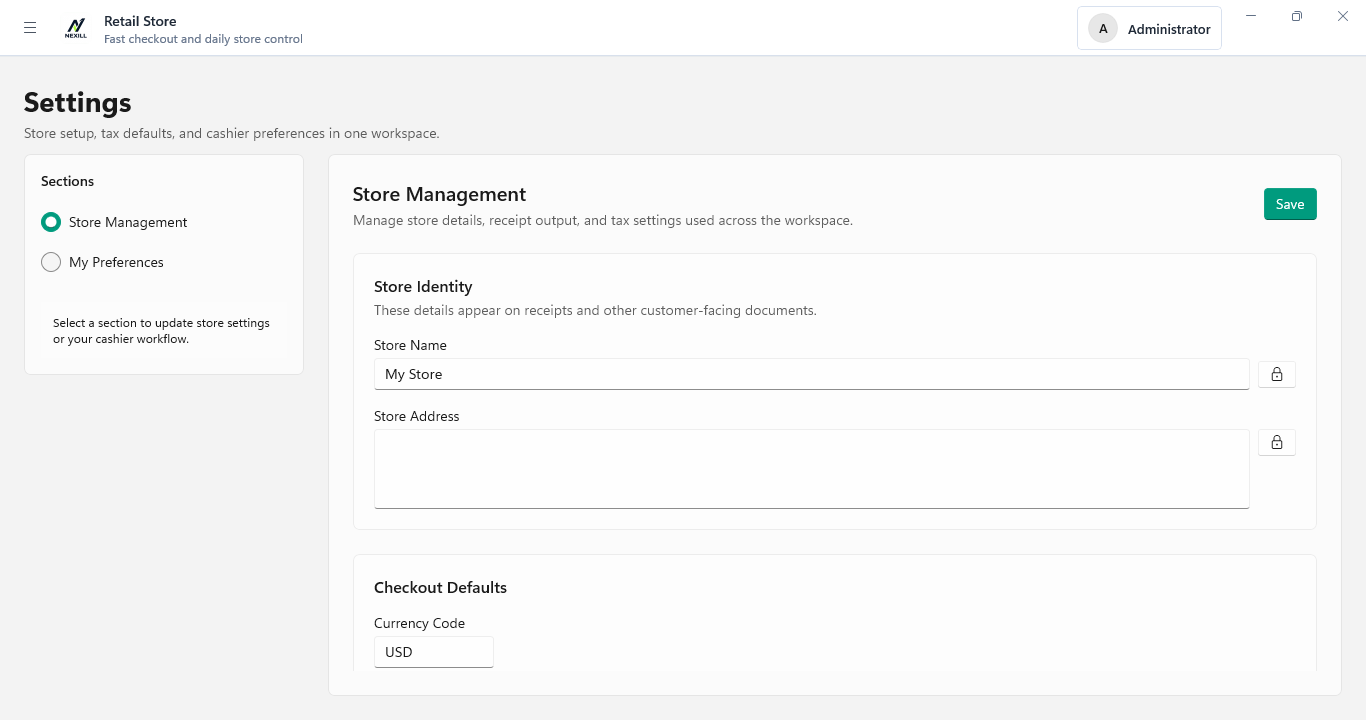The height and width of the screenshot is (720, 1366).
Task: Open the Administrator account menu
Action: tap(1149, 29)
